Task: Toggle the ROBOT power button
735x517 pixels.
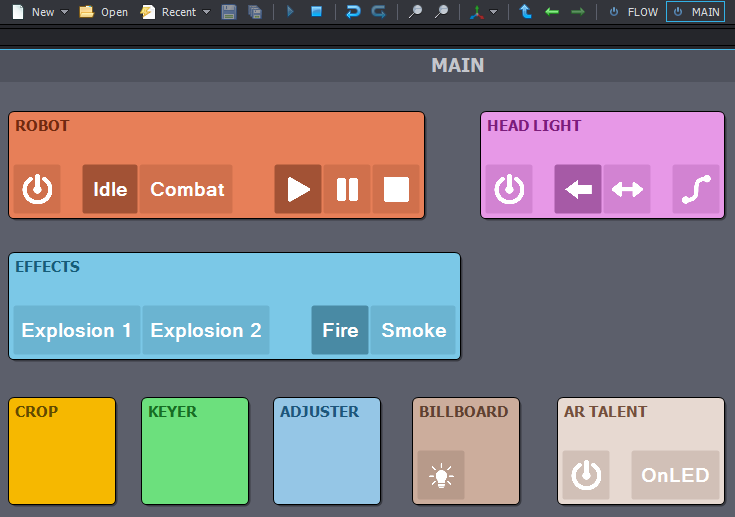Action: pos(37,189)
